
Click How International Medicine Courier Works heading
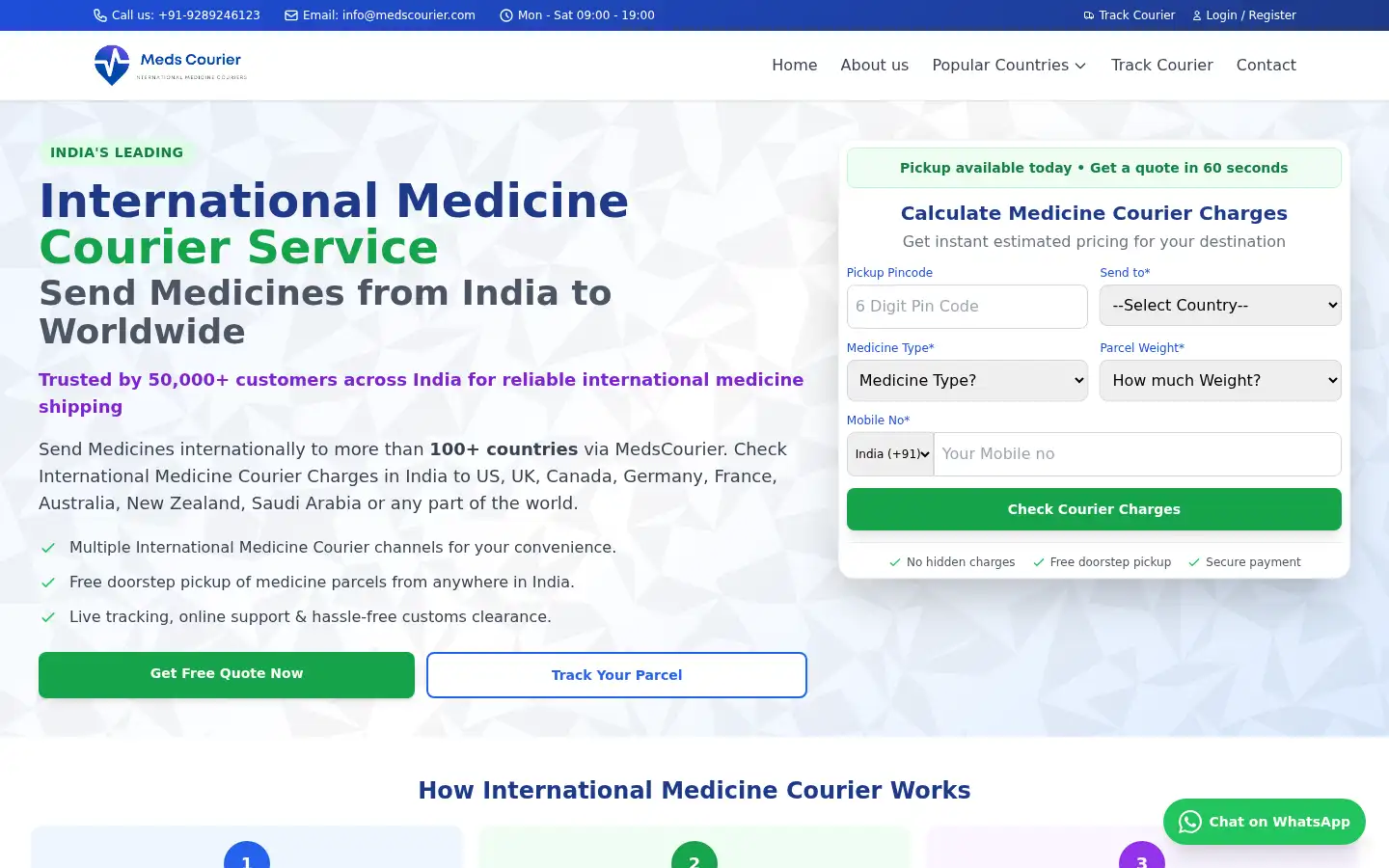pyautogui.click(x=694, y=791)
